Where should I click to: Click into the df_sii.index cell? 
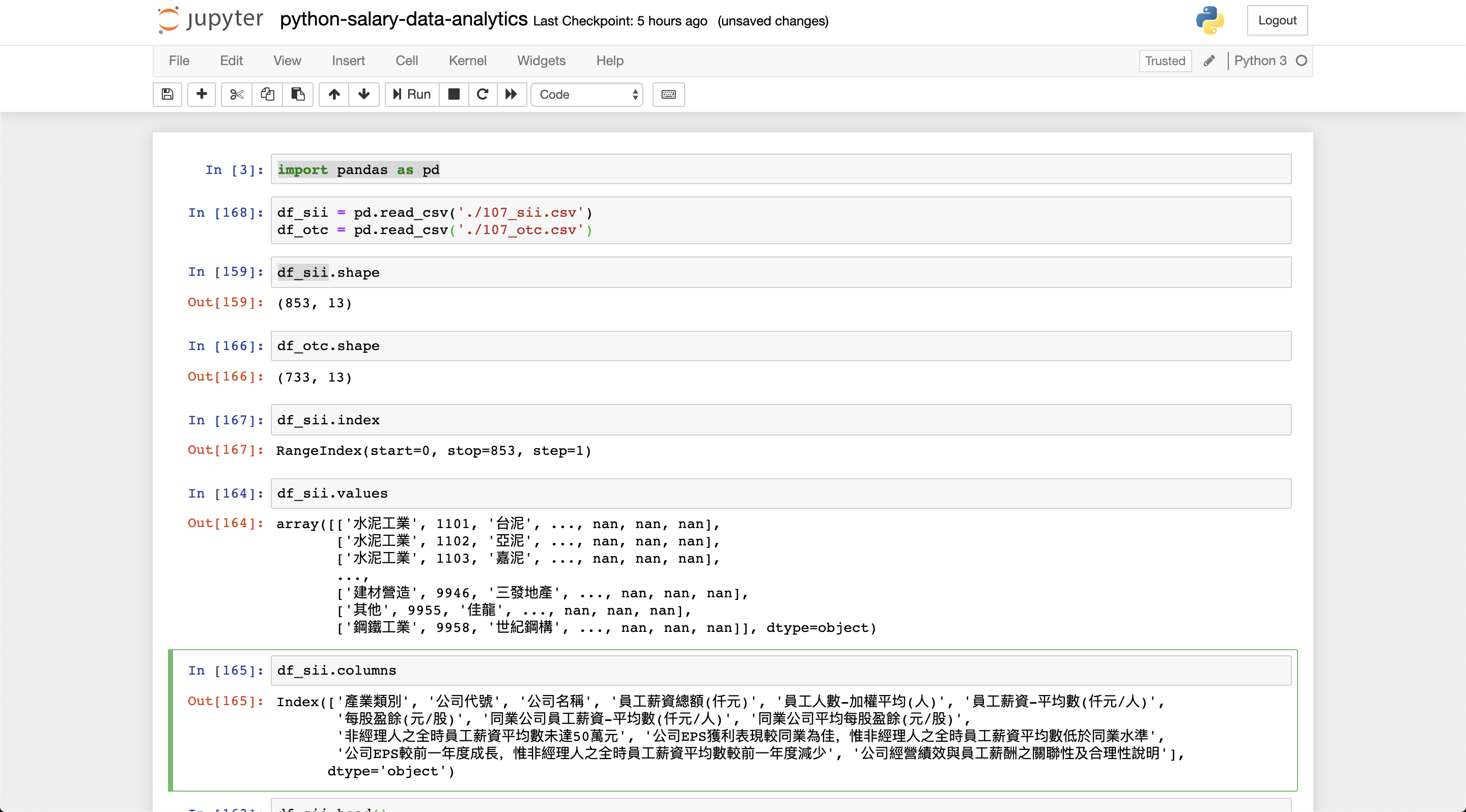[x=781, y=420]
